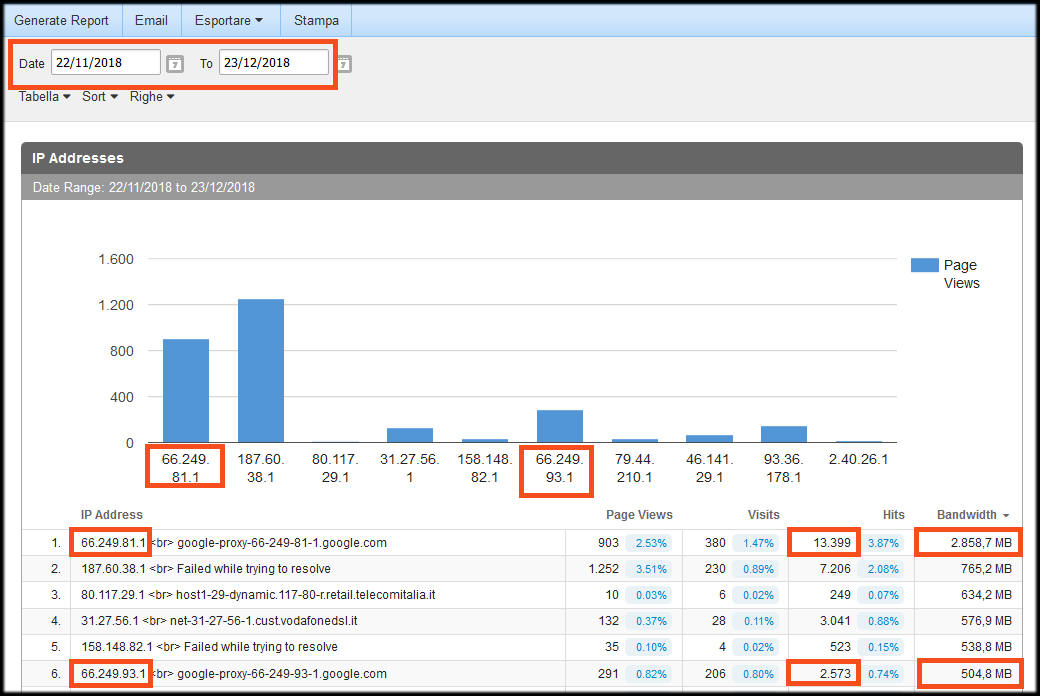Click the 3.51% page views percentage
The height and width of the screenshot is (696, 1040).
(x=651, y=569)
